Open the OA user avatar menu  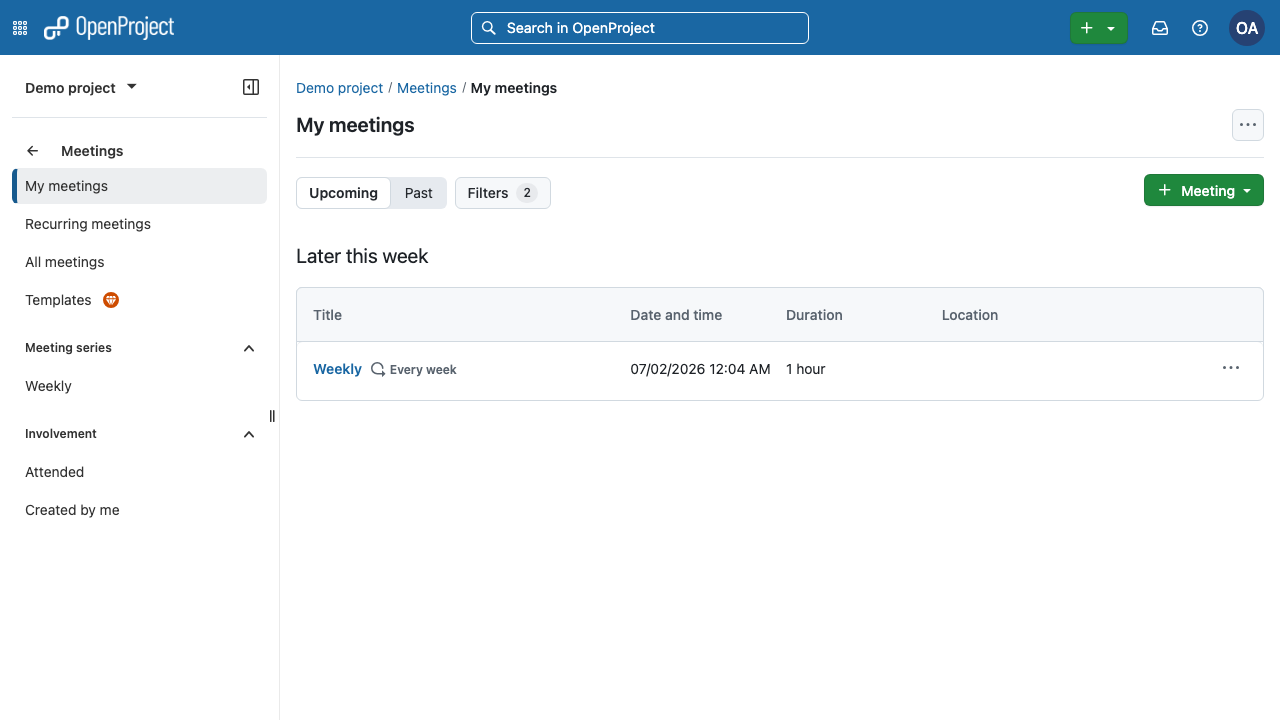point(1247,28)
